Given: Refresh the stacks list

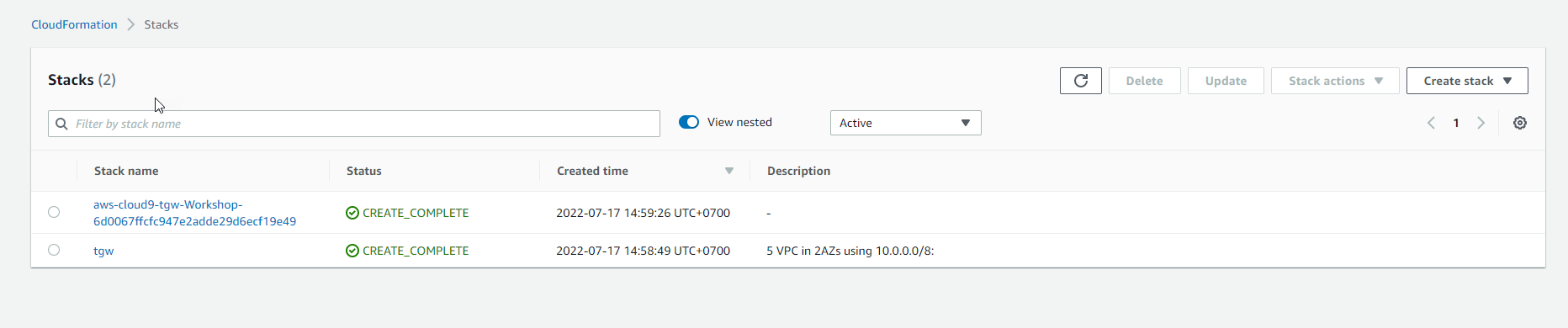Looking at the screenshot, I should pyautogui.click(x=1081, y=81).
